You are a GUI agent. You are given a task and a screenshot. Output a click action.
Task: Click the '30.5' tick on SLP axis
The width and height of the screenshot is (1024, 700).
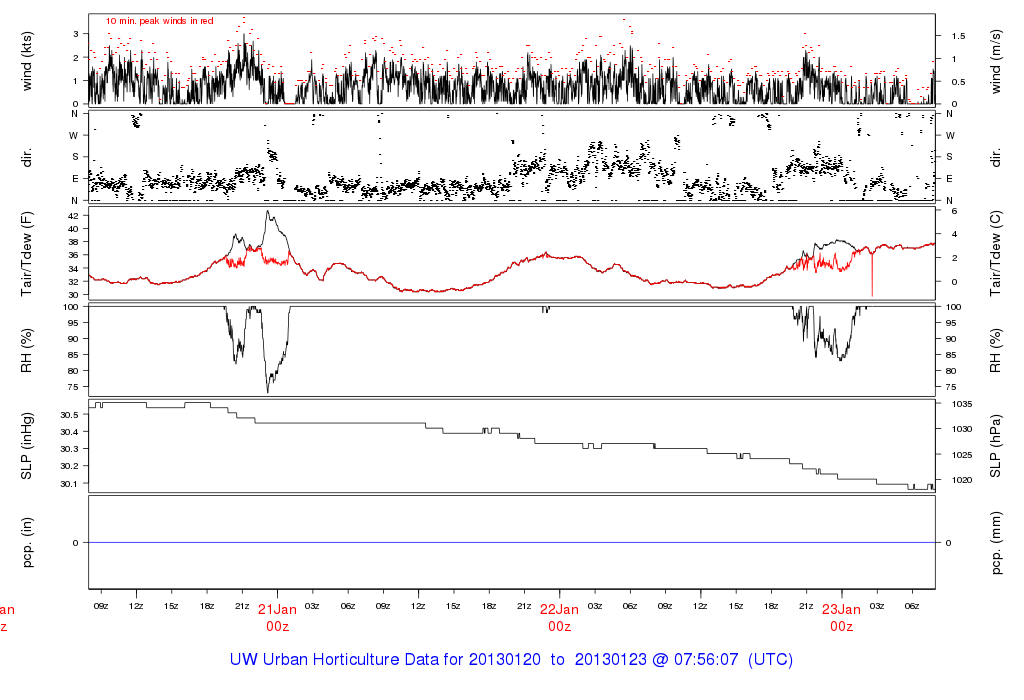[69, 415]
